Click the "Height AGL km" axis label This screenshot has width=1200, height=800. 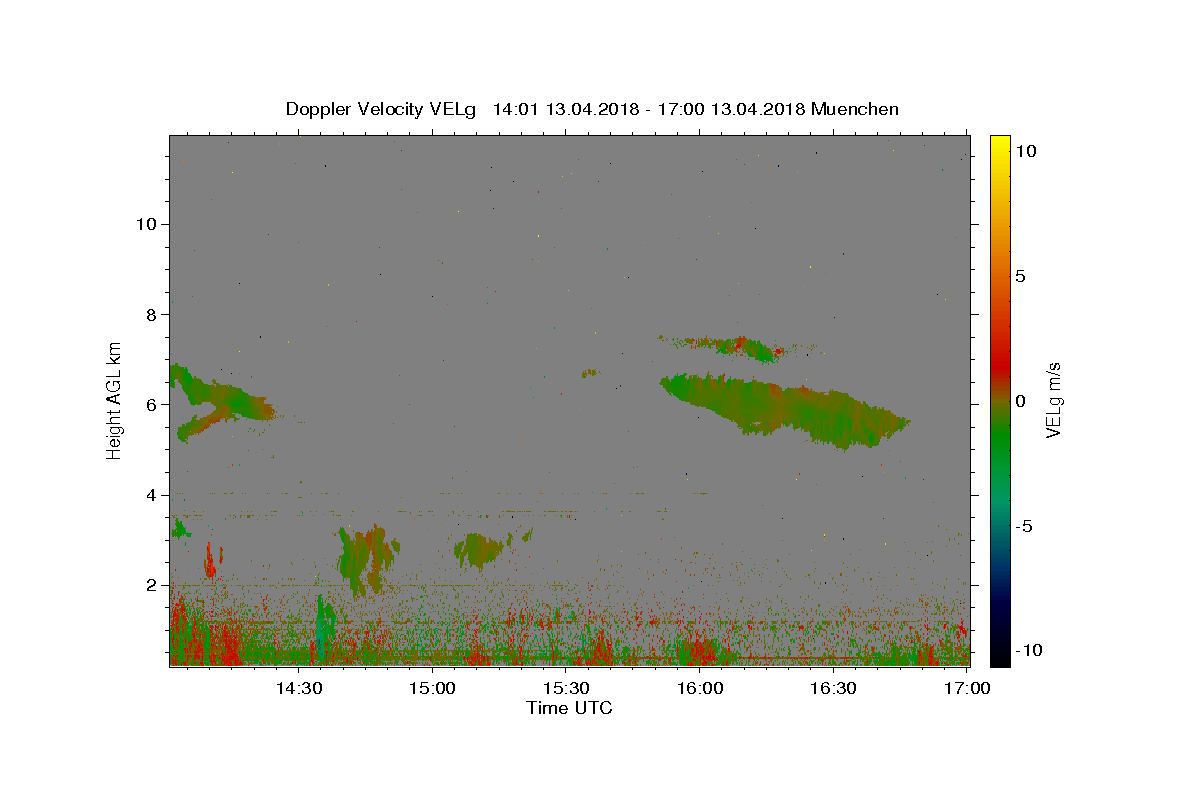coord(115,399)
